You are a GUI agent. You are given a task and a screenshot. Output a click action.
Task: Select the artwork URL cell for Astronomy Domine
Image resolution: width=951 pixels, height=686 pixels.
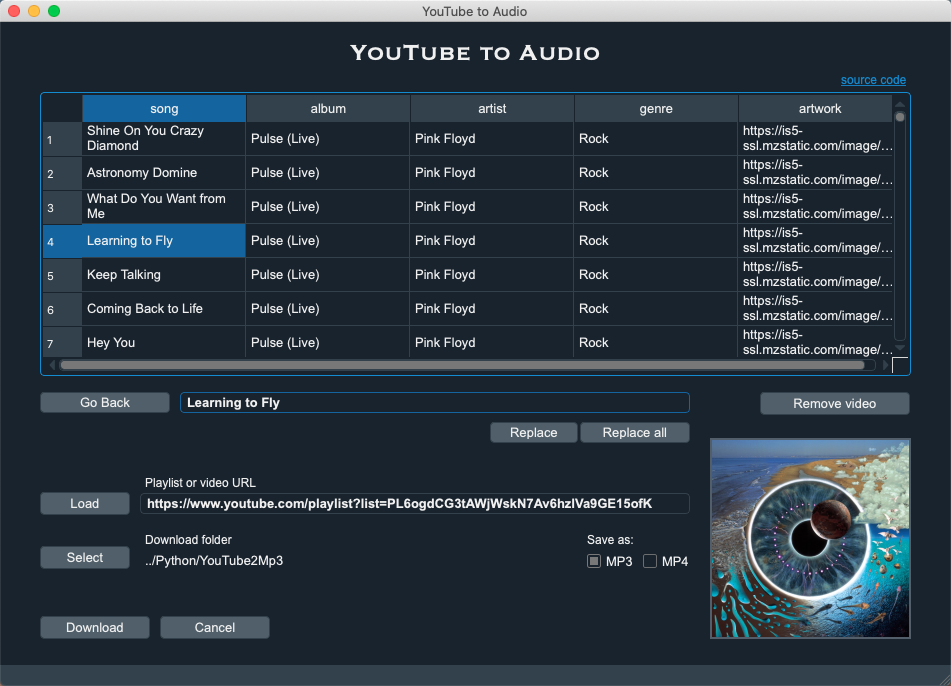(x=816, y=173)
